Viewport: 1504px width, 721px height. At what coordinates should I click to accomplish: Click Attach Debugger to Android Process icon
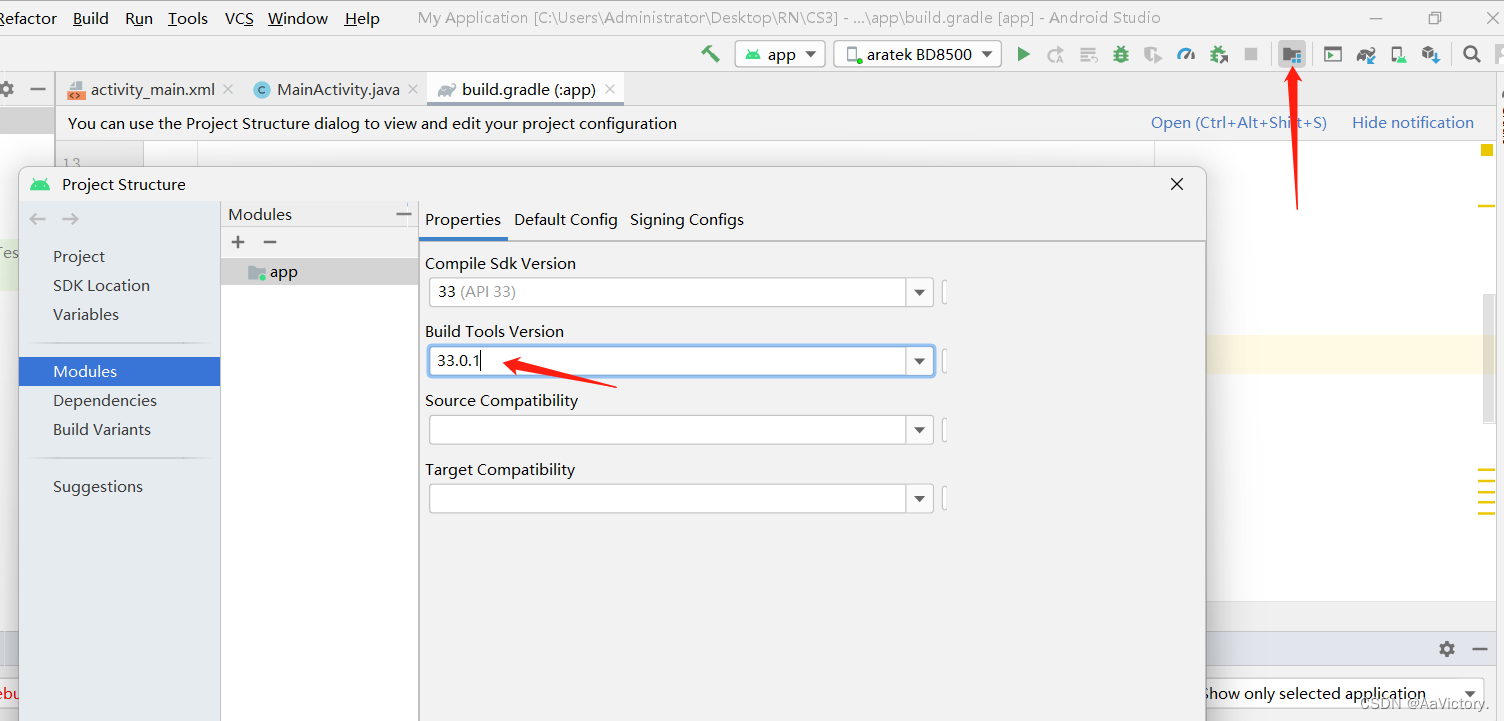1218,54
